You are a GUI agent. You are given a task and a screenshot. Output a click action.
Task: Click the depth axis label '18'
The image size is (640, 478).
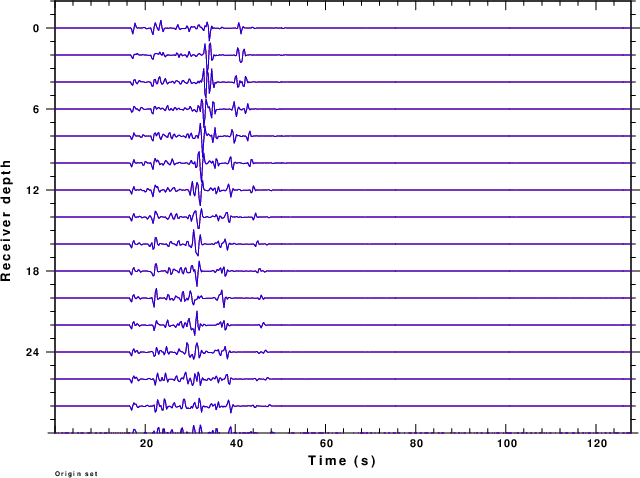tap(33, 271)
